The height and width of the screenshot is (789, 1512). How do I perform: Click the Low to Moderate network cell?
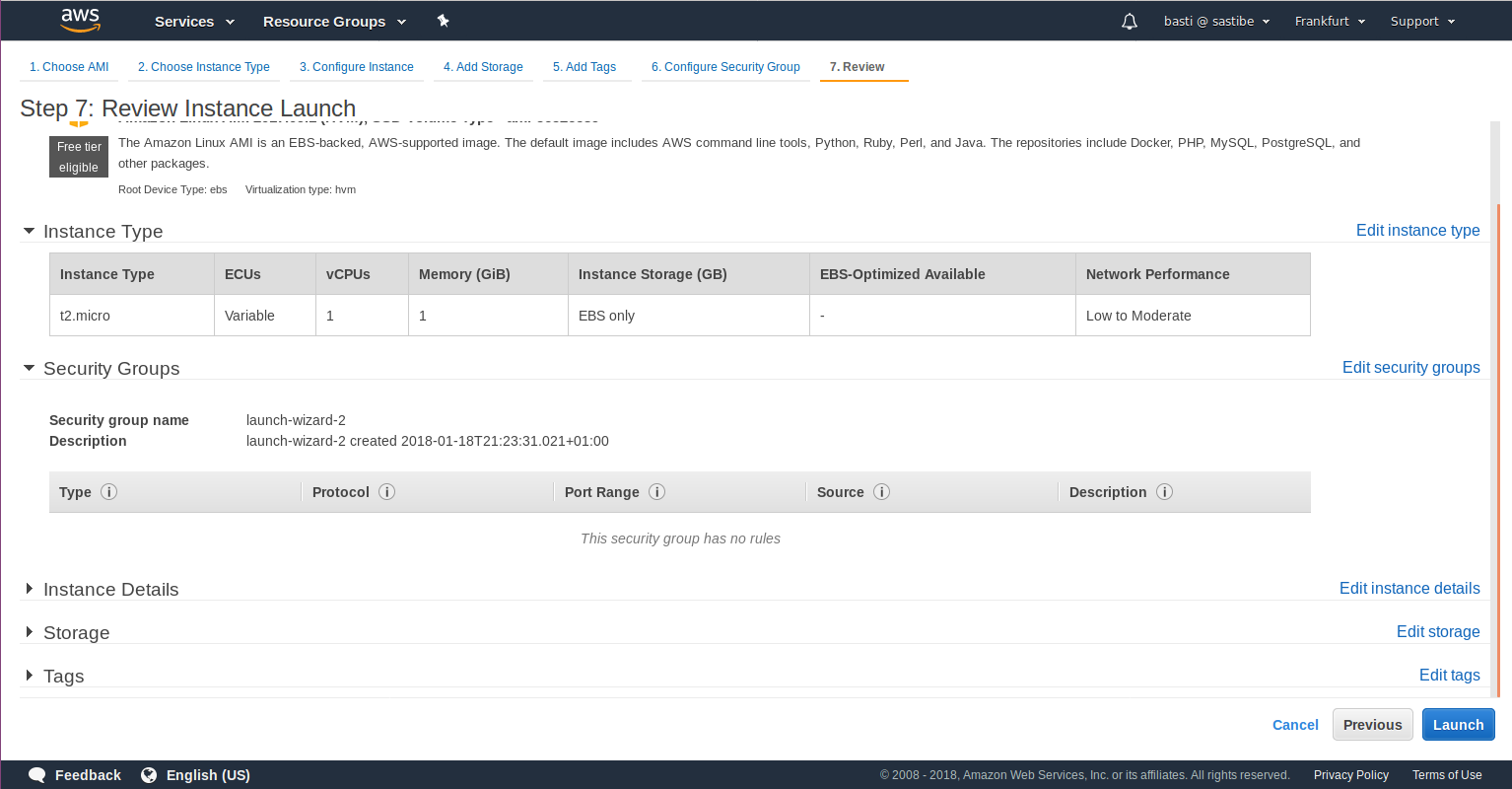click(x=1193, y=316)
